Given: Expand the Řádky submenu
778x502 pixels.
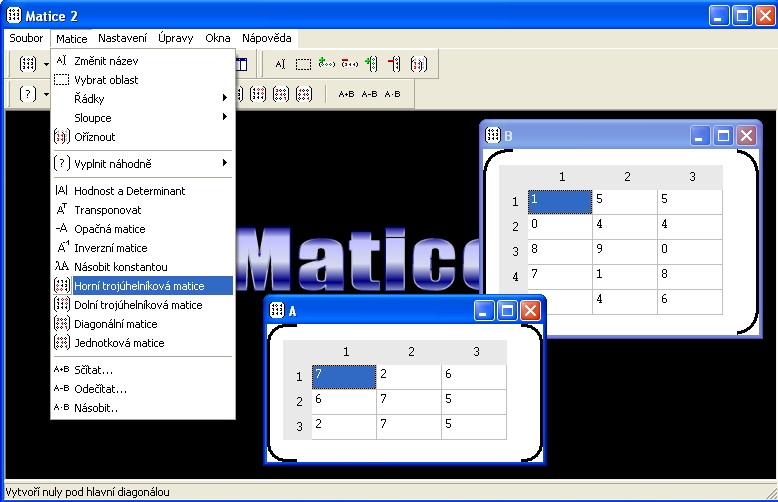Looking at the screenshot, I should click(x=143, y=99).
